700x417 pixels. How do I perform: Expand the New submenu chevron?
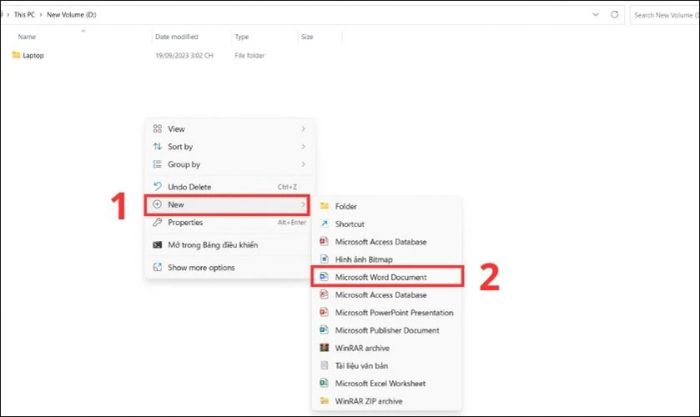(303, 204)
